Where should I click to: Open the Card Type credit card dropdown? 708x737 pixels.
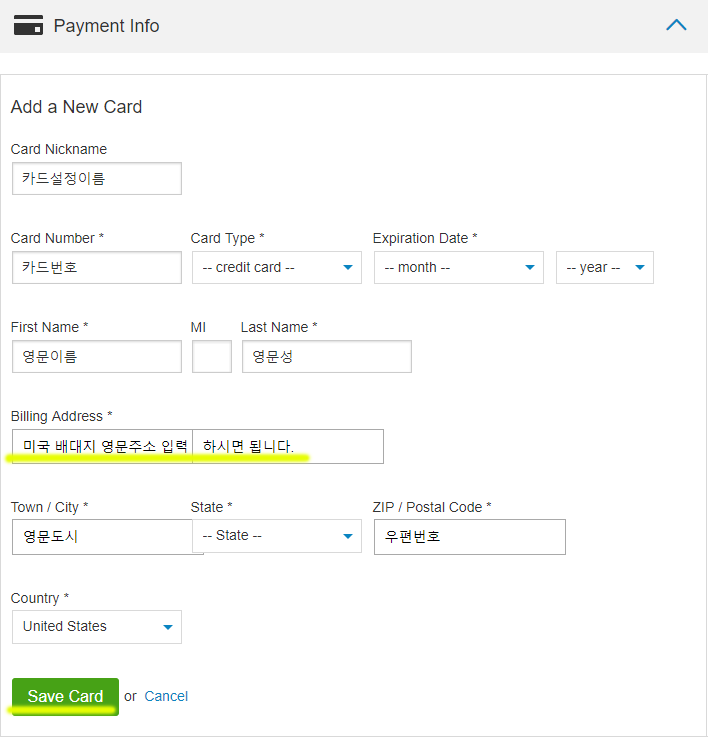(277, 267)
